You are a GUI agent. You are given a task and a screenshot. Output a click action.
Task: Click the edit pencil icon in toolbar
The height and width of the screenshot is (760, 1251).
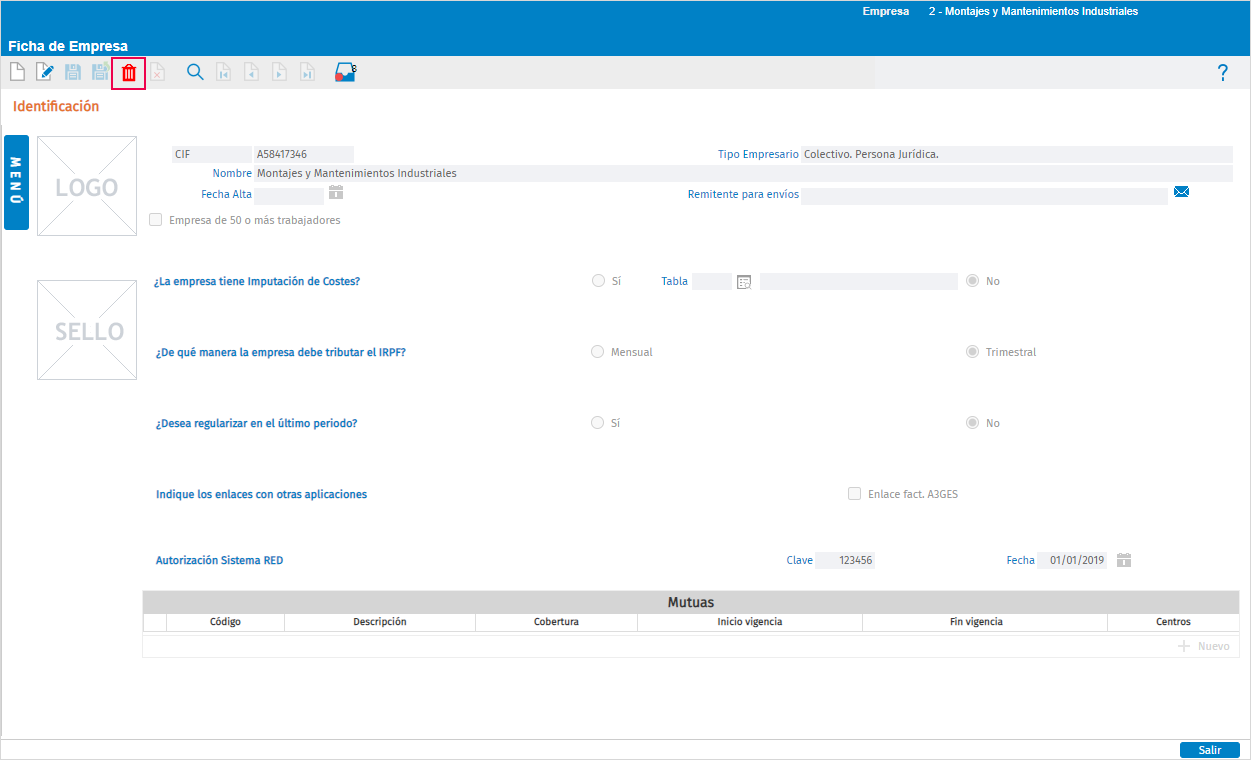(44, 72)
